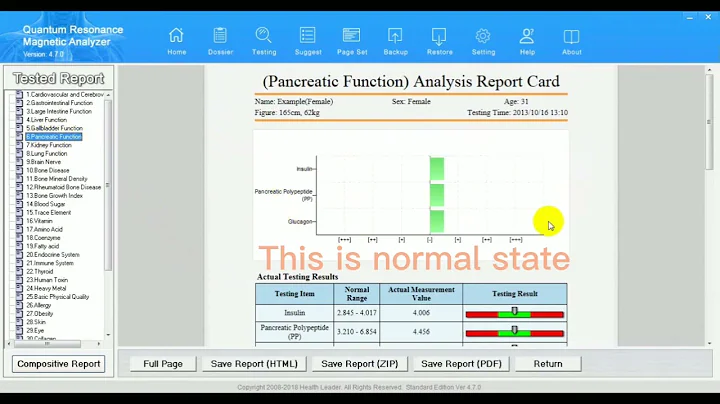Click Pancreatic Polypeptide result gauge marker
Image resolution: width=720 pixels, height=404 pixels.
[x=515, y=330]
